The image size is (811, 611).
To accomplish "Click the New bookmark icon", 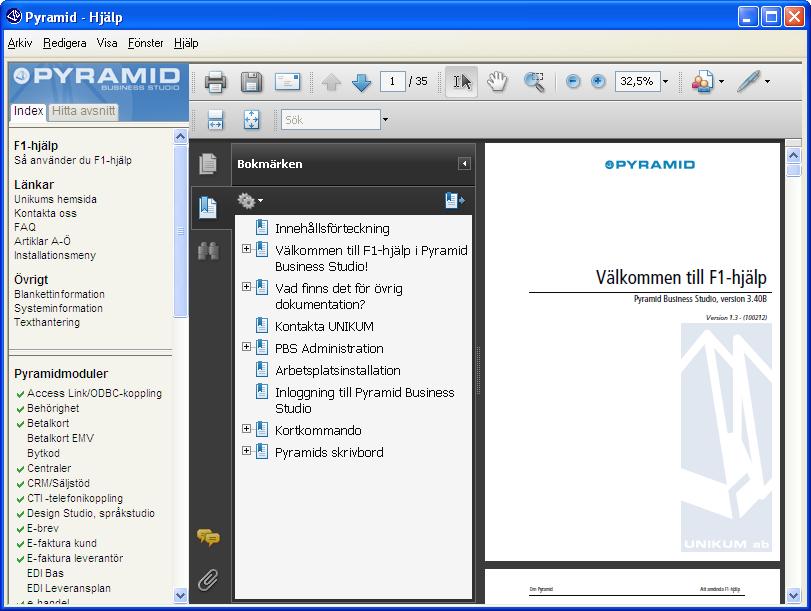I will coord(455,200).
